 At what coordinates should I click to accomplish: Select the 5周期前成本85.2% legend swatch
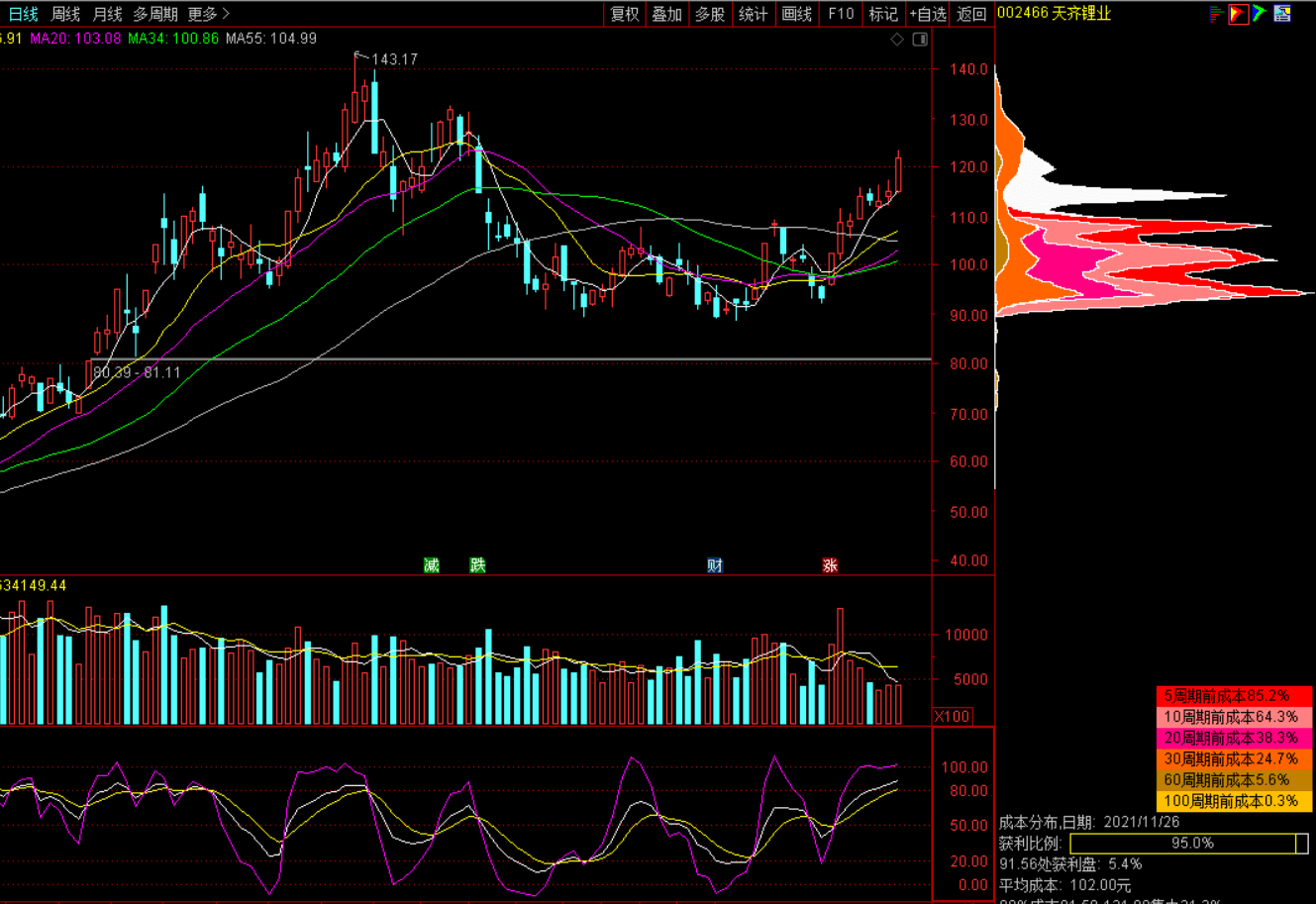[x=1235, y=695]
